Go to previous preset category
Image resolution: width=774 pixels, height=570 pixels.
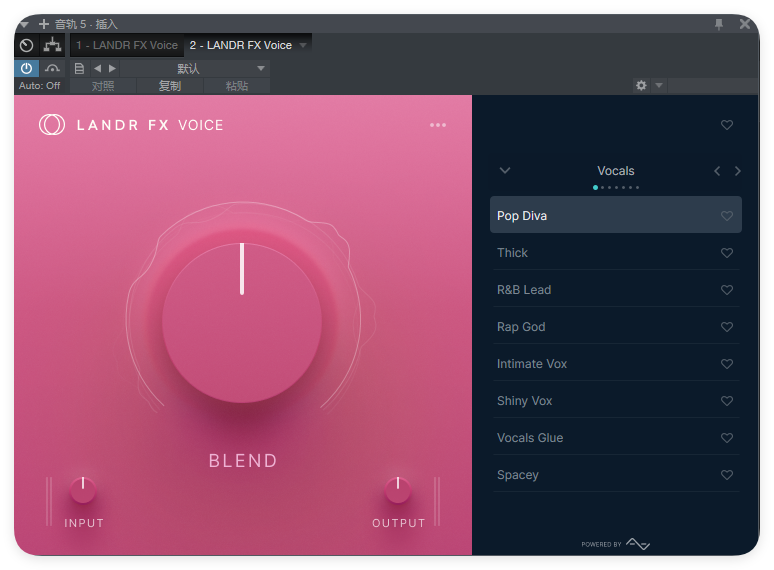pyautogui.click(x=717, y=171)
